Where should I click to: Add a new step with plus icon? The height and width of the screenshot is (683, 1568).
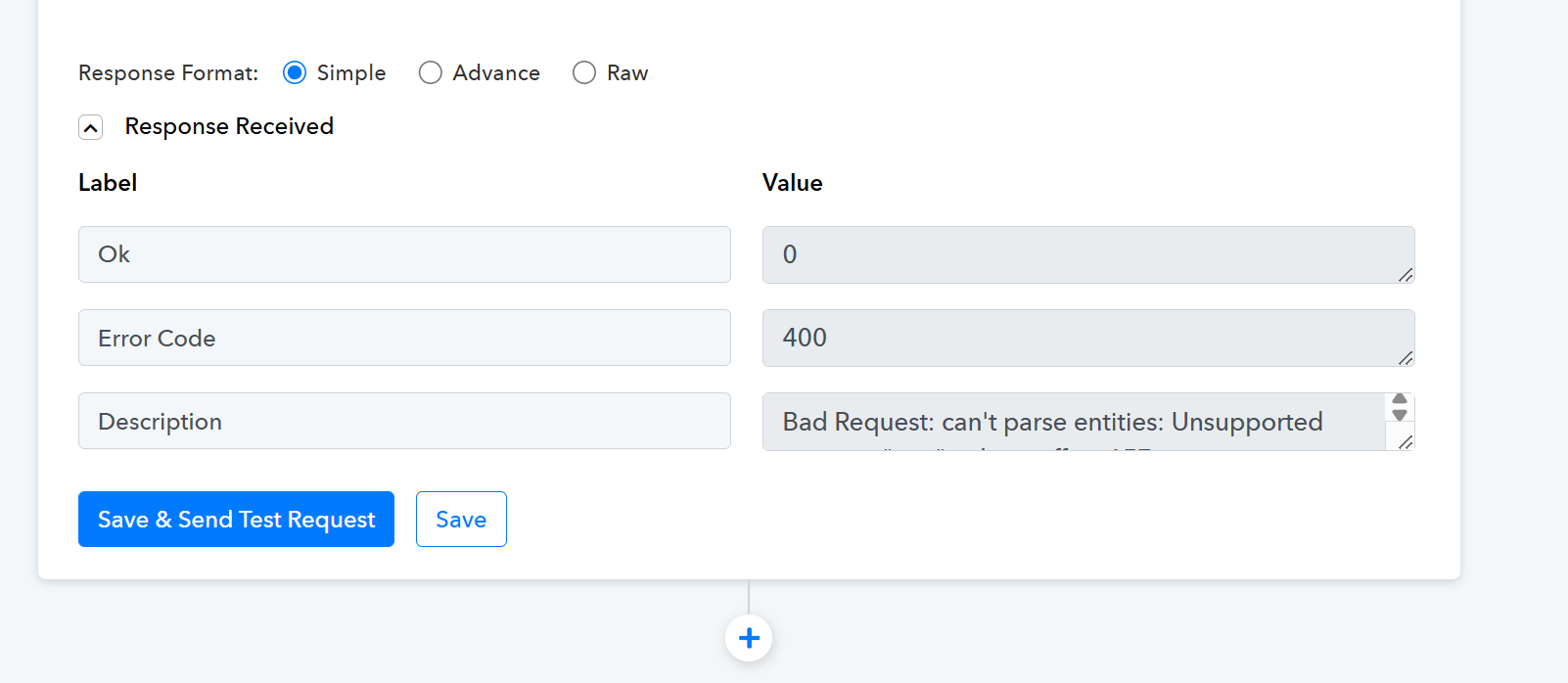(x=749, y=638)
